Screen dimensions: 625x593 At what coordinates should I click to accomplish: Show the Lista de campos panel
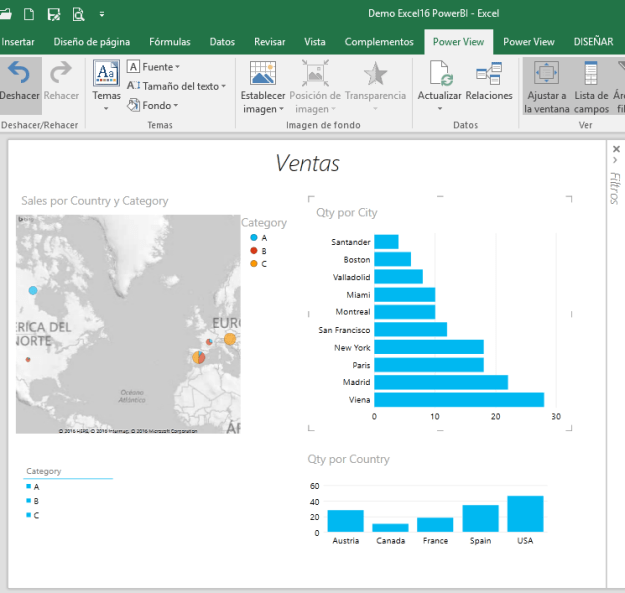click(591, 74)
